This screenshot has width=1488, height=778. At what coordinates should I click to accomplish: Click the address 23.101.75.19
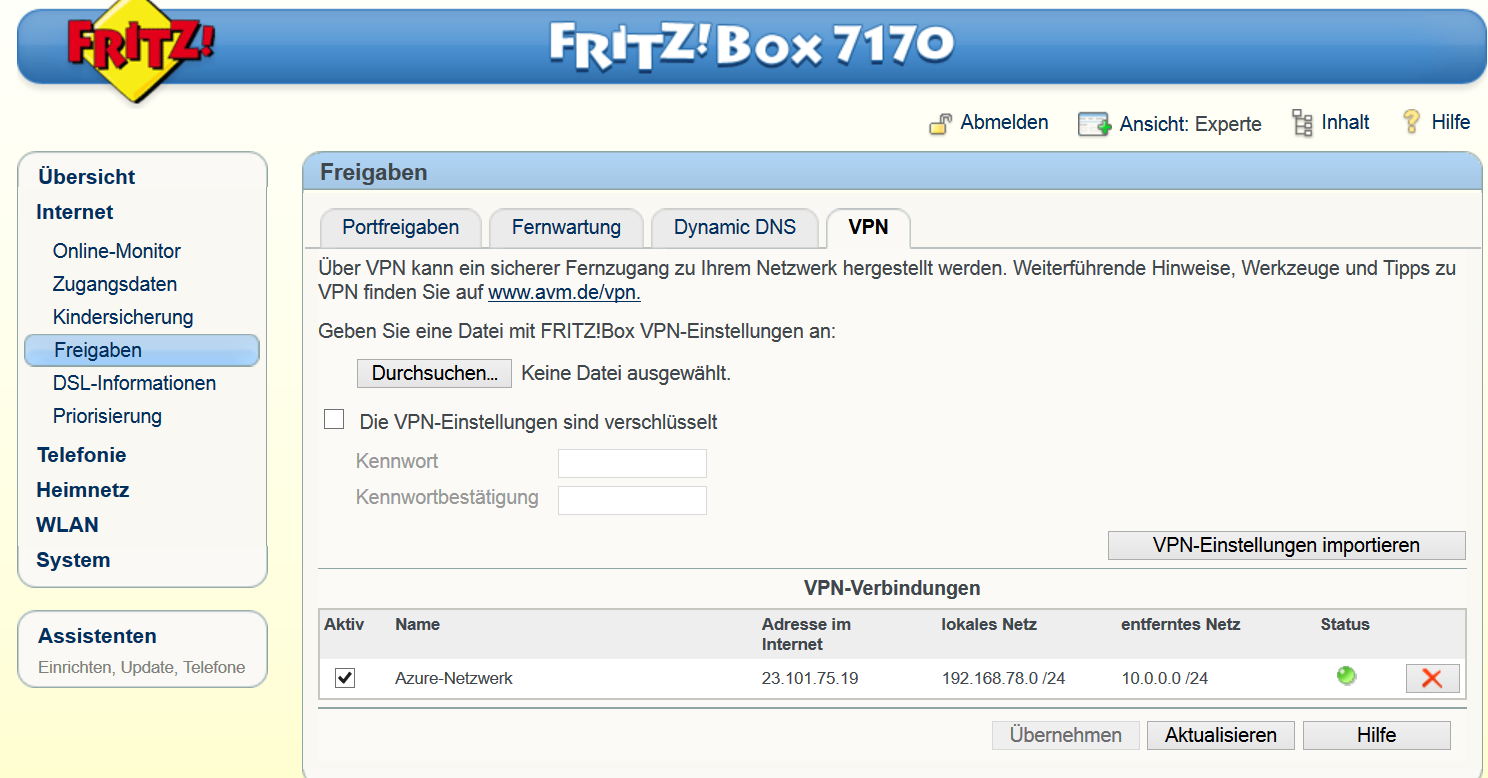point(810,678)
